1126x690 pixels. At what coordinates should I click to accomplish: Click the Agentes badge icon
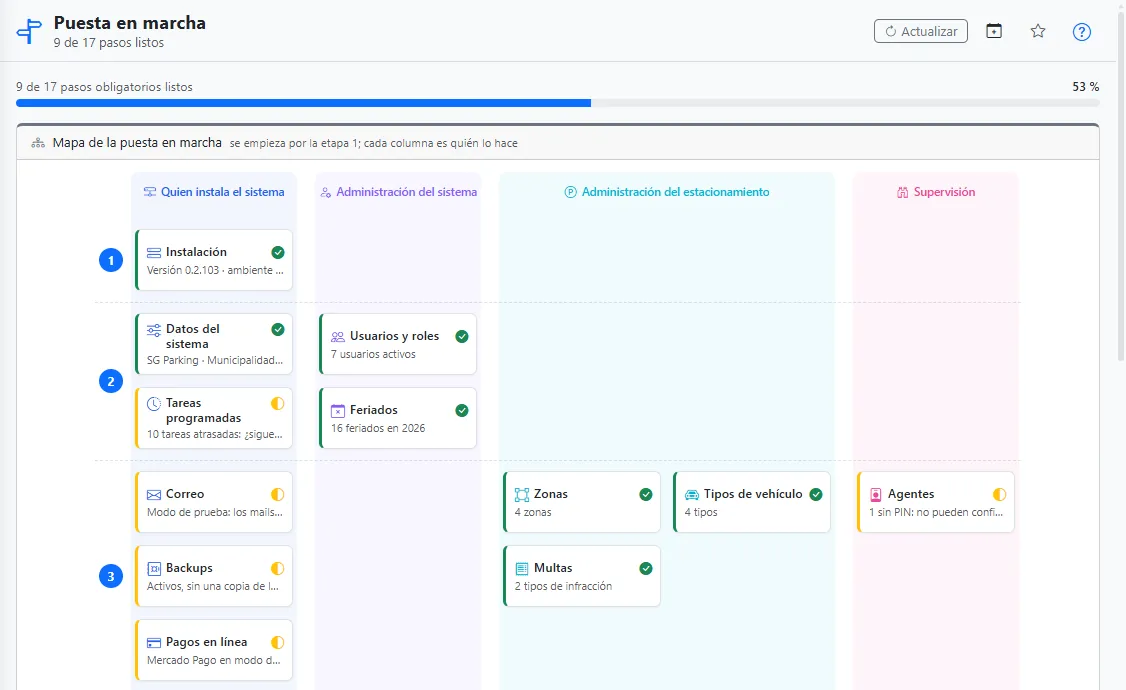point(875,495)
